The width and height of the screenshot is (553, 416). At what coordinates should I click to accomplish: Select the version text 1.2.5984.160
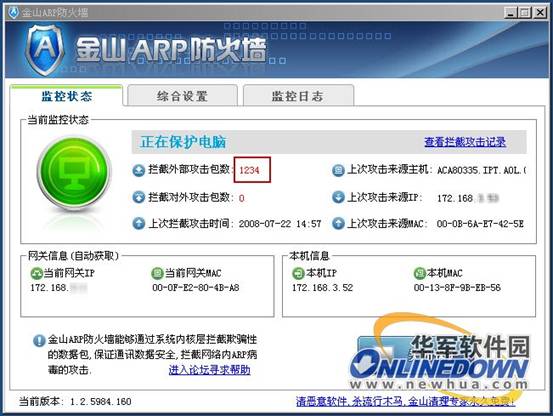click(101, 402)
